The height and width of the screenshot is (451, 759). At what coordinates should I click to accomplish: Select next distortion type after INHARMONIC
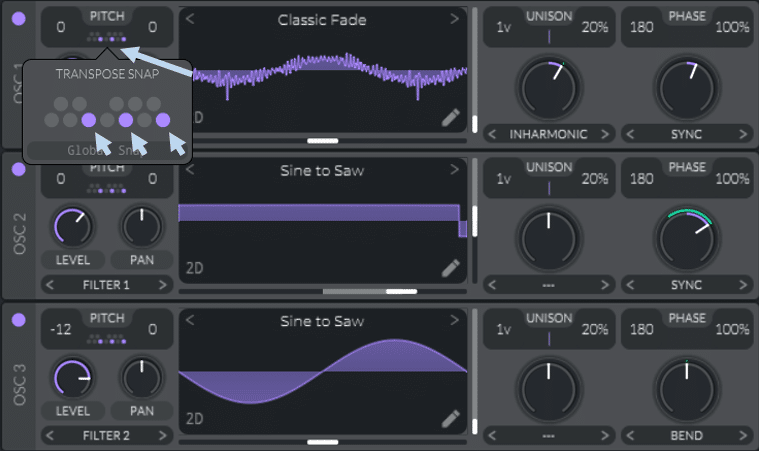[x=605, y=134]
